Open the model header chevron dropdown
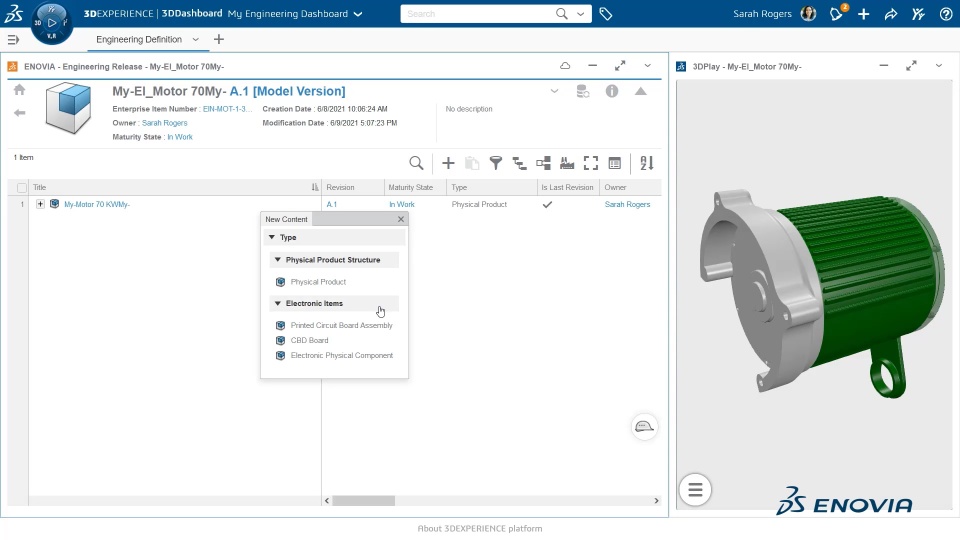960x540 pixels. (554, 91)
